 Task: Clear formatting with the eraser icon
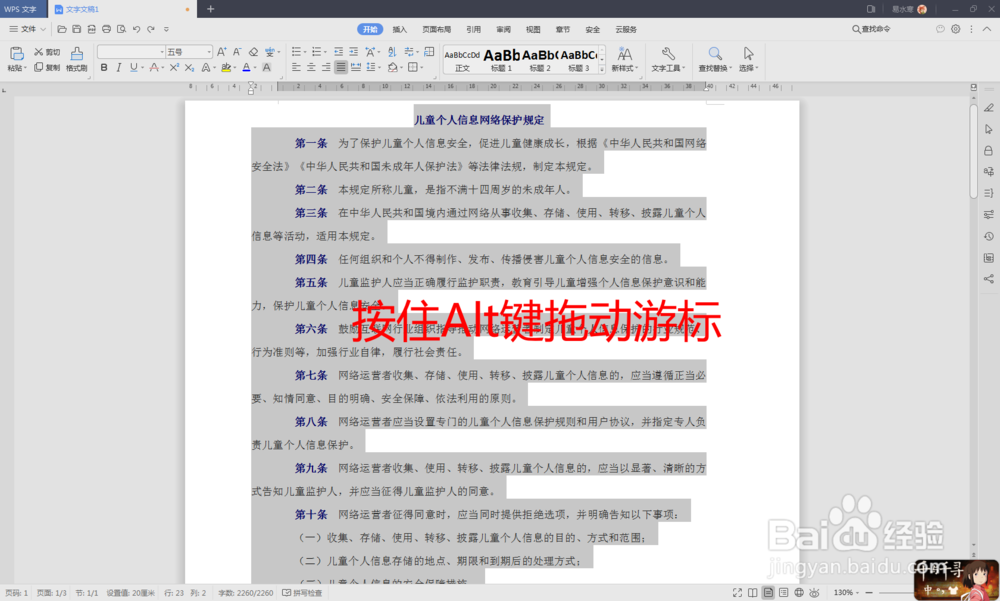point(253,52)
